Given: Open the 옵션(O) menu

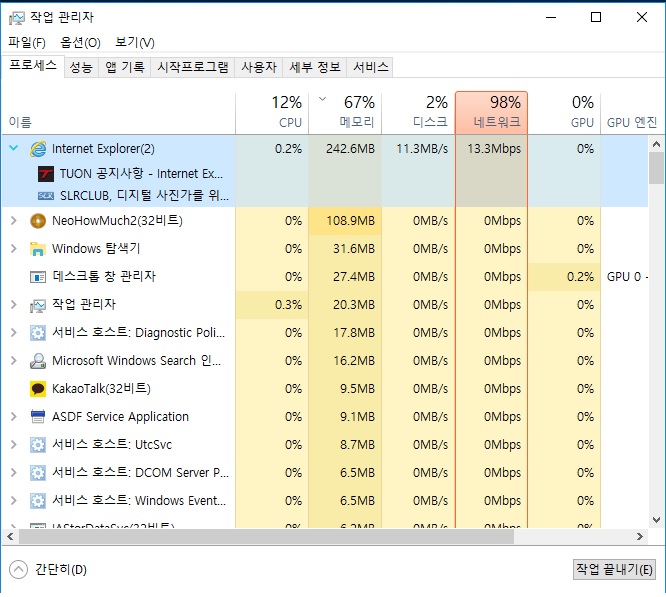Looking at the screenshot, I should pos(80,42).
